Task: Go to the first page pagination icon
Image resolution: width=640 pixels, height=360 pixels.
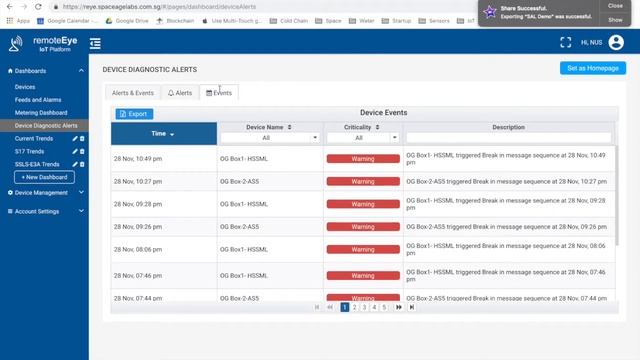Action: point(317,307)
